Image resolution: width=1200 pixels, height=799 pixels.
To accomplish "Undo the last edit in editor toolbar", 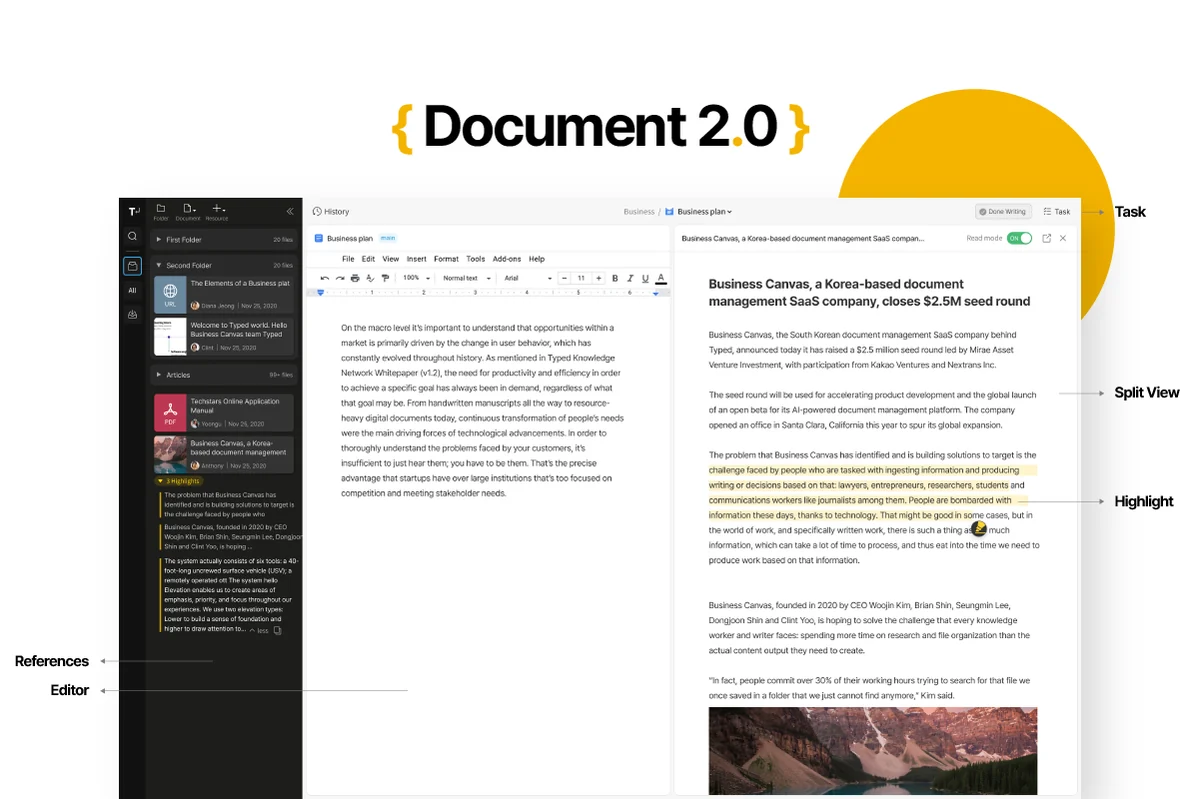I will click(x=324, y=278).
